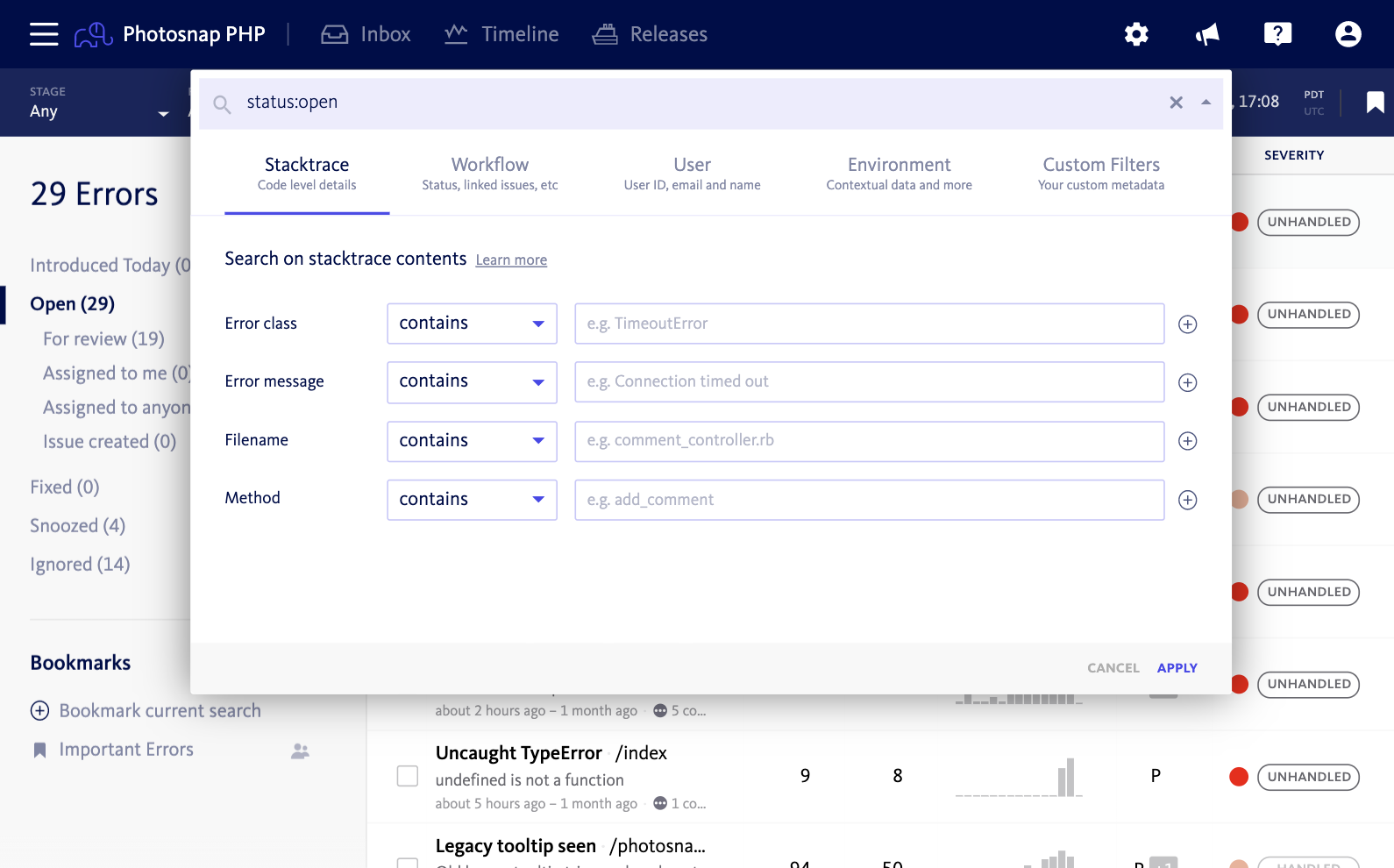The width and height of the screenshot is (1394, 868).
Task: Focus the Error message text field
Action: [x=869, y=382]
